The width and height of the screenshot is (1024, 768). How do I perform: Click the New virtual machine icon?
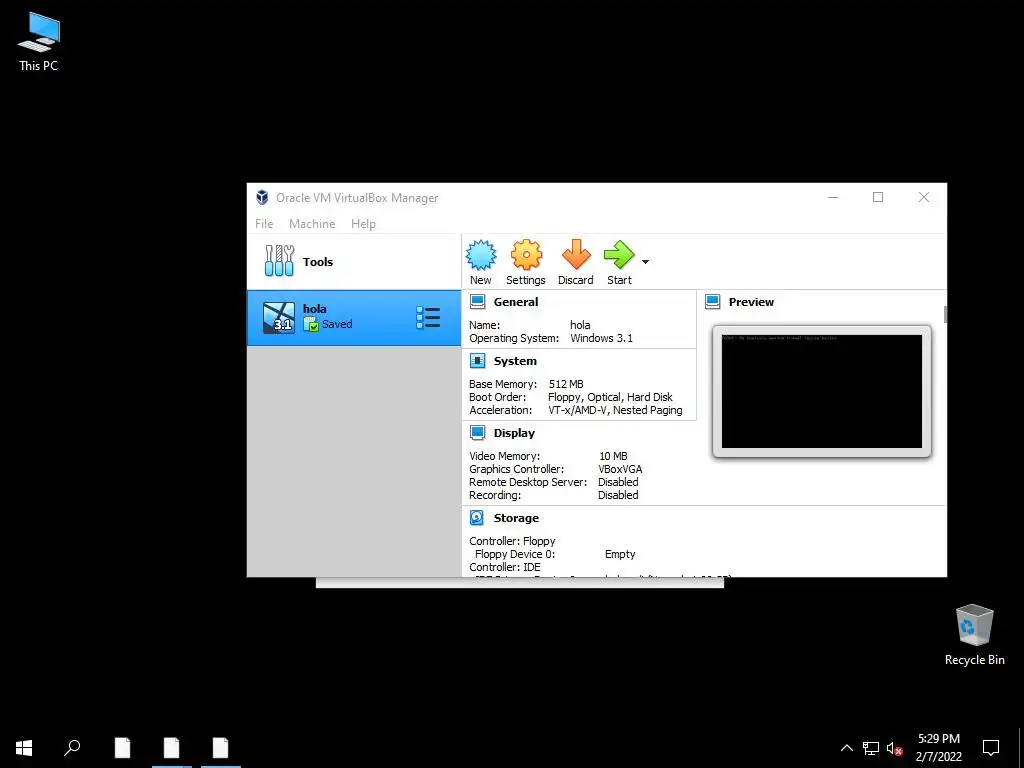click(x=481, y=255)
